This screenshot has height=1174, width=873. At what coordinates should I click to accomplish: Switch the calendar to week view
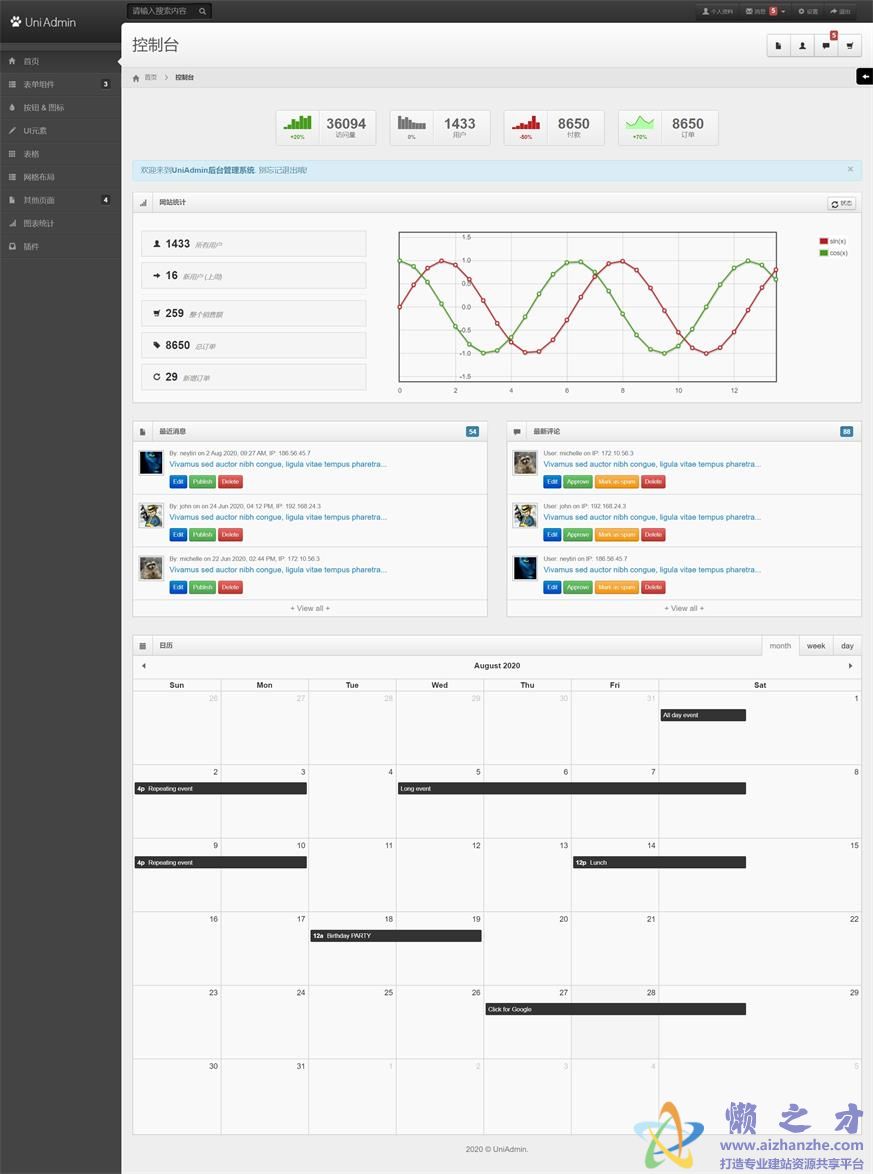tap(816, 646)
